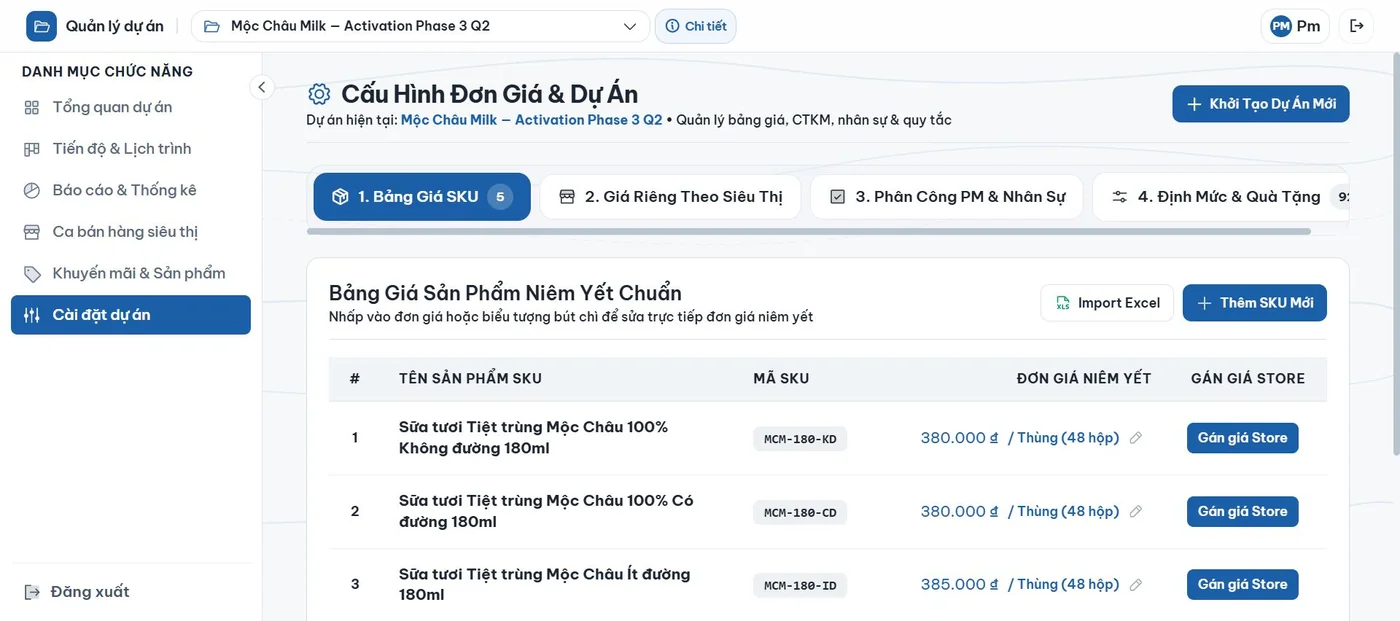Screen dimensions: 1400x621
Task: Click Import Excel button
Action: pyautogui.click(x=1107, y=303)
